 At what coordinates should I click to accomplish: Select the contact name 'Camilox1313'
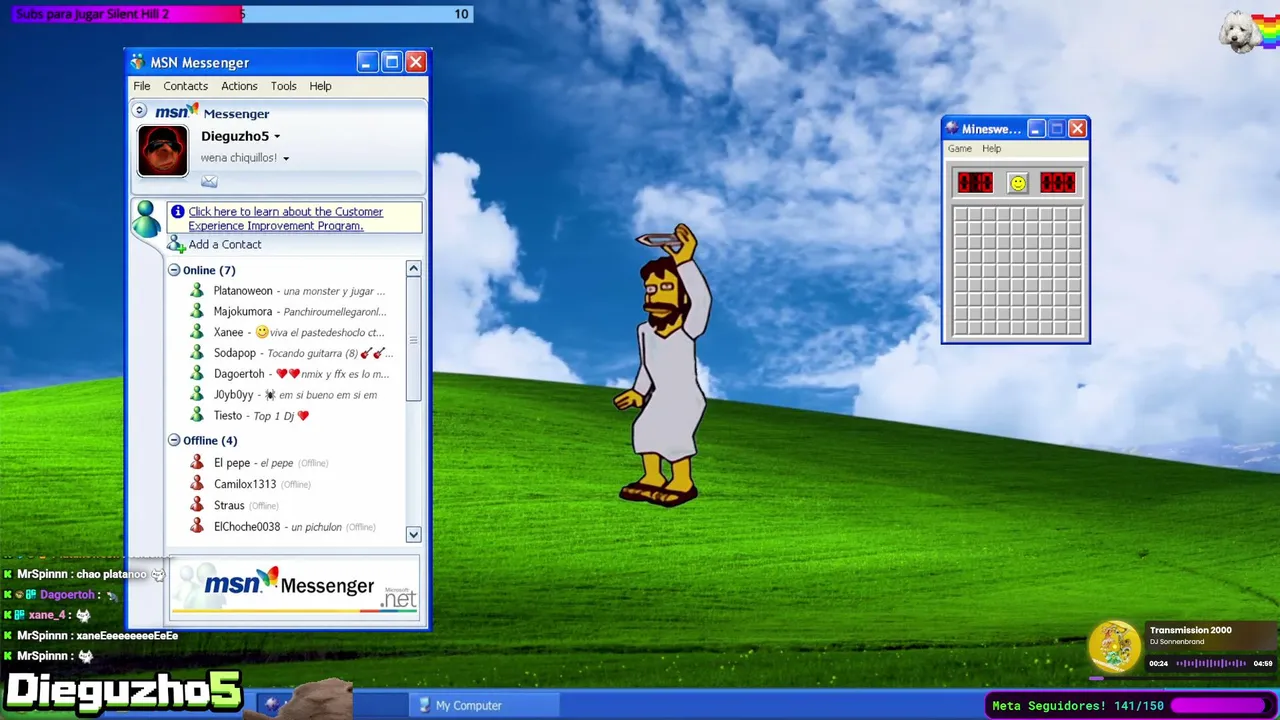click(245, 484)
